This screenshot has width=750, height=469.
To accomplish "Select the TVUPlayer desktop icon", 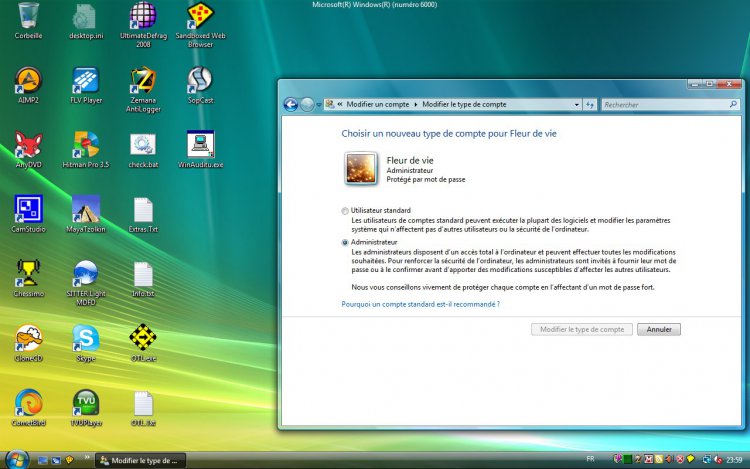I will coord(86,403).
